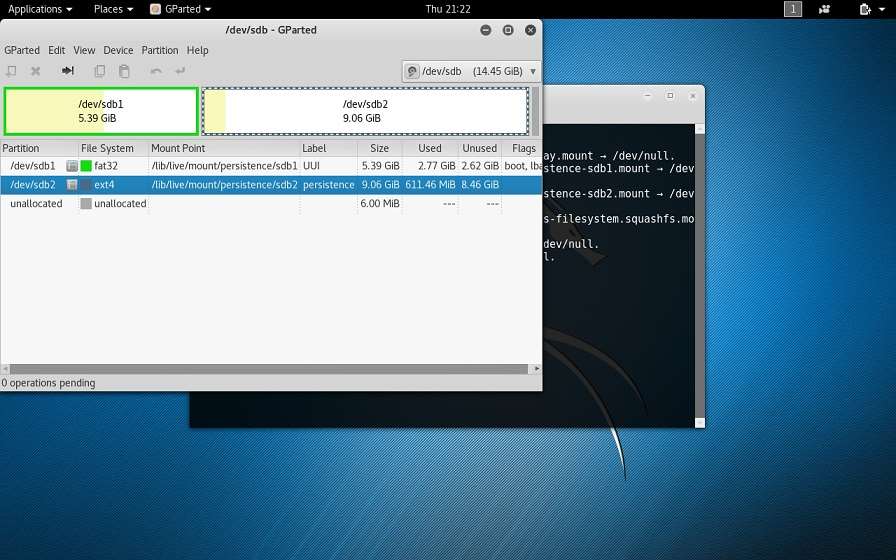The image size is (896, 560).
Task: Select the /dev/sdb1 partition row
Action: click(271, 166)
